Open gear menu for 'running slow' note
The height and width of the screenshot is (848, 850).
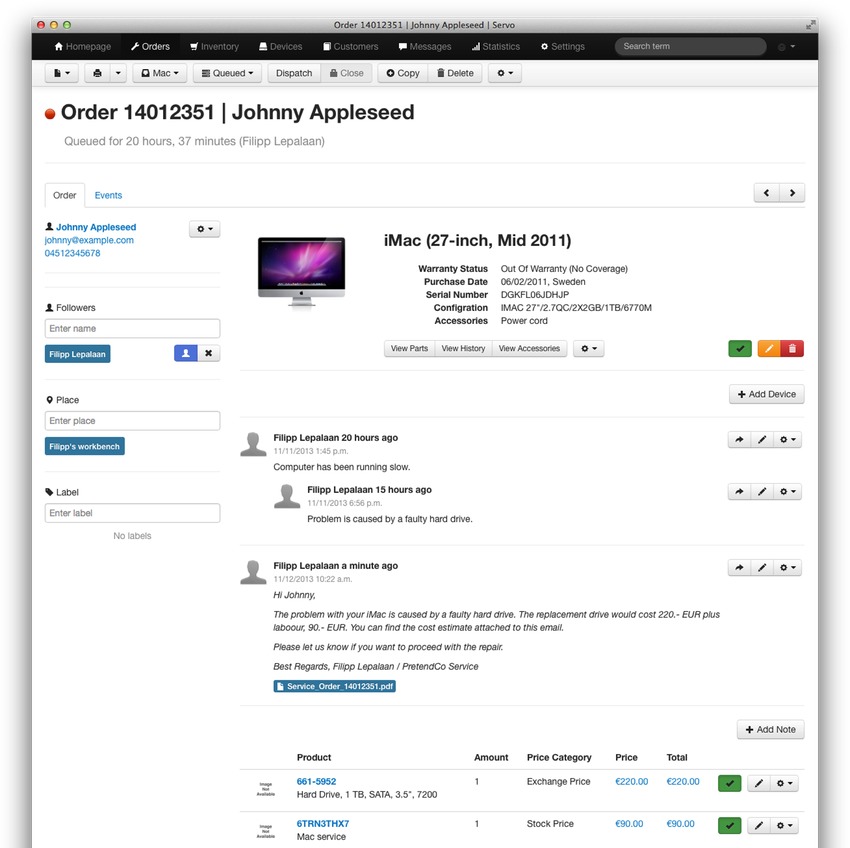point(788,439)
